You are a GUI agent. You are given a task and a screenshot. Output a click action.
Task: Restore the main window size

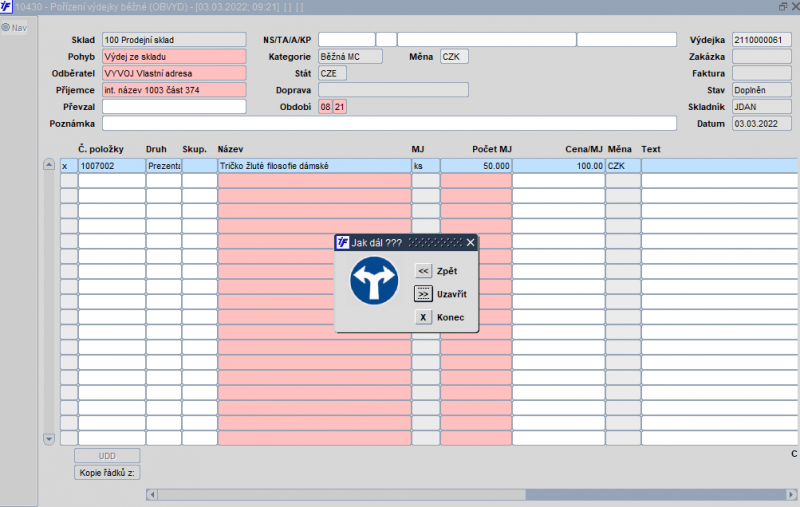click(782, 7)
